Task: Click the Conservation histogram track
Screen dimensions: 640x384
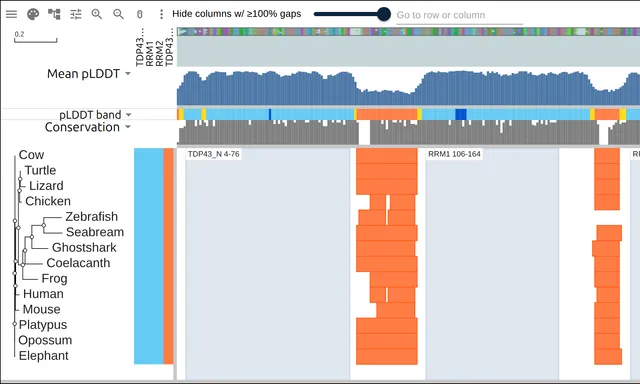Action: pos(408,132)
